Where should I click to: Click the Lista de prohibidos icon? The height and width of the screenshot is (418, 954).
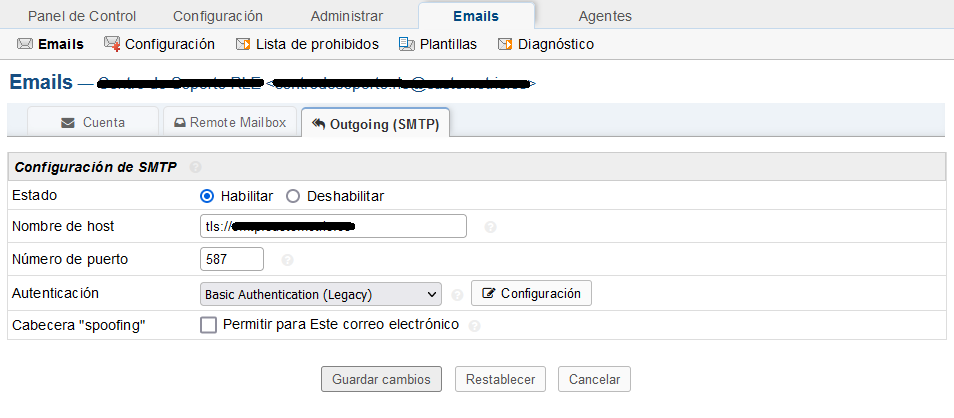[x=243, y=44]
